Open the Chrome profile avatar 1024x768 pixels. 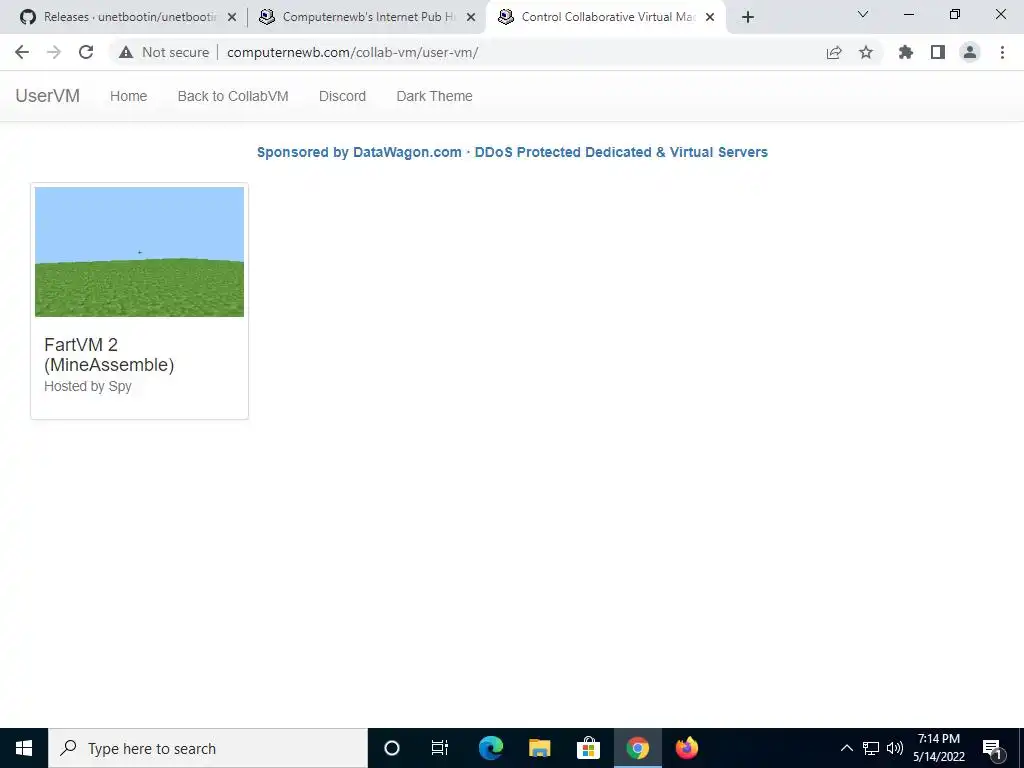coord(970,52)
